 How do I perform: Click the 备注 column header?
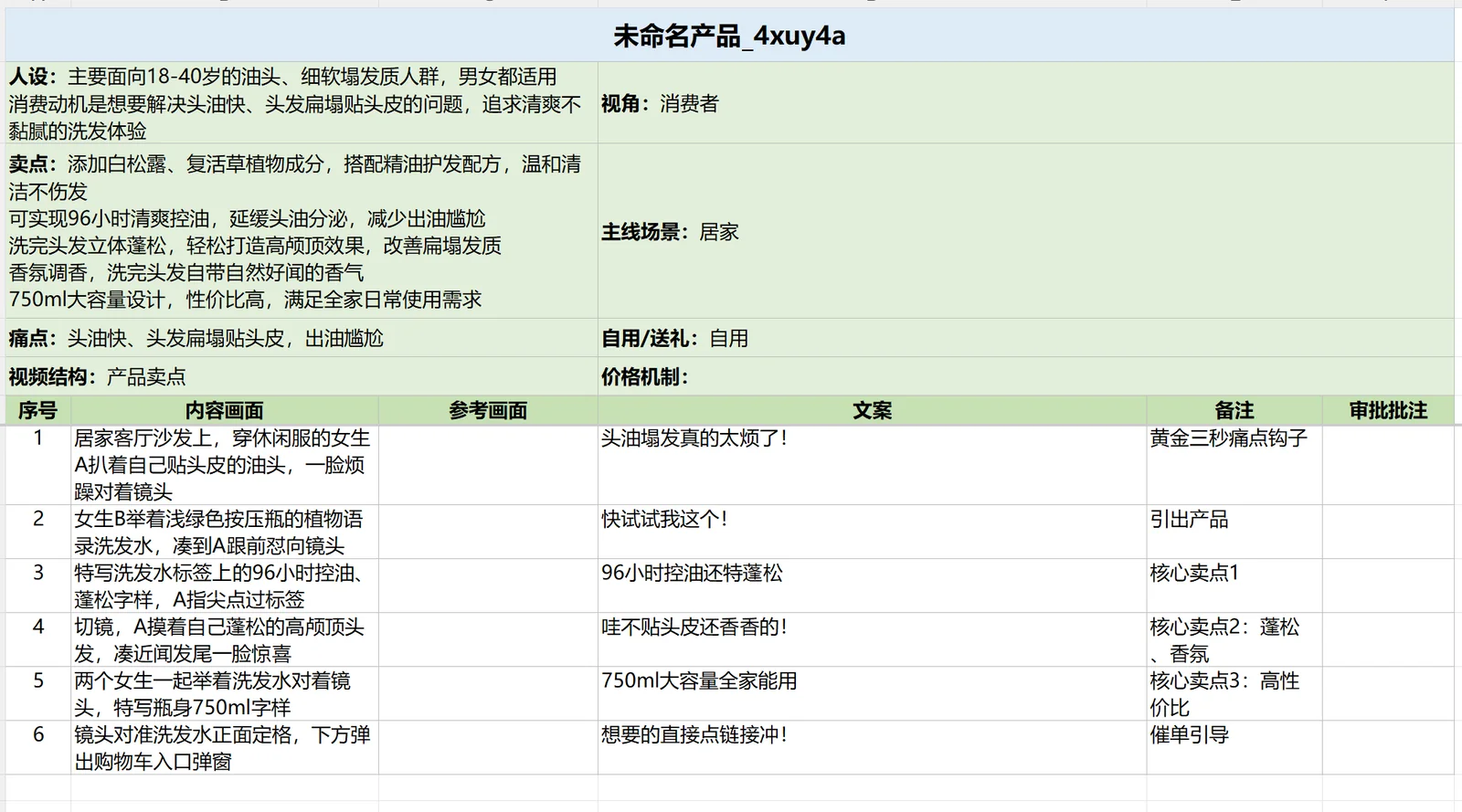tap(1234, 410)
